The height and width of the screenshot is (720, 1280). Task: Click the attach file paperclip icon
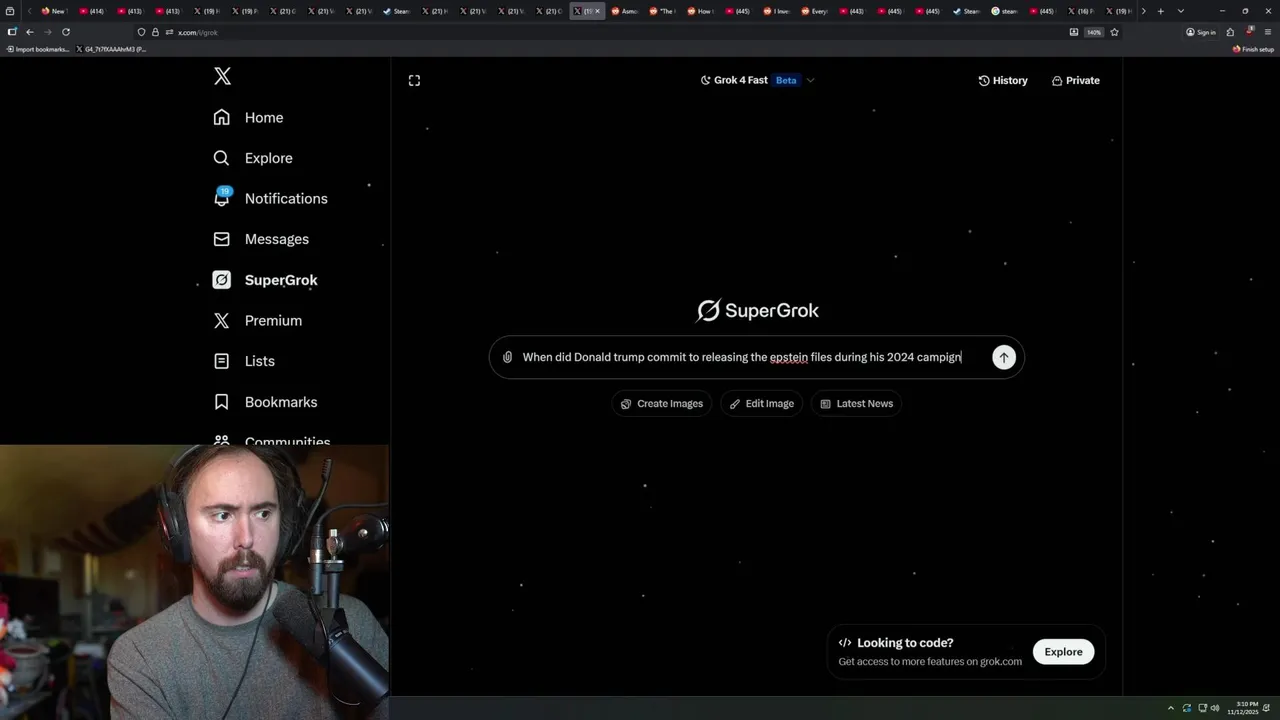click(x=507, y=357)
